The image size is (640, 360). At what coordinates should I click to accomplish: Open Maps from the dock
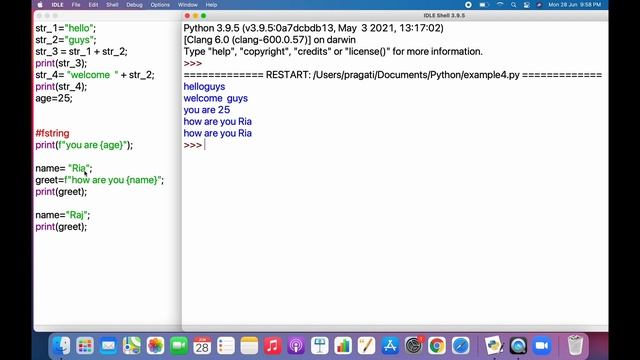pyautogui.click(x=132, y=346)
